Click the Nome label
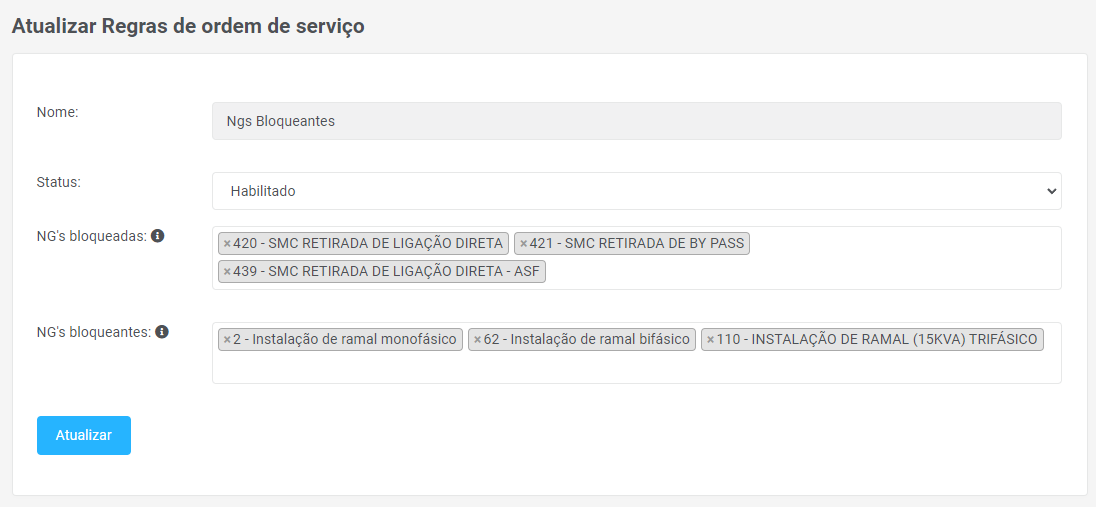The width and height of the screenshot is (1096, 507). pos(57,112)
